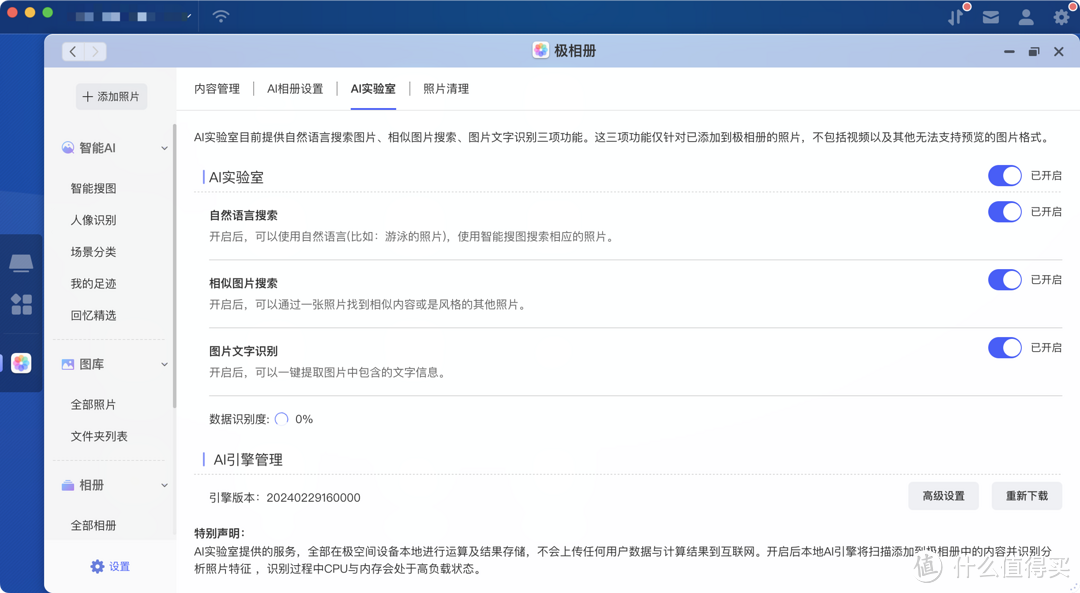Open 全部照片 in sidebar

click(x=94, y=404)
